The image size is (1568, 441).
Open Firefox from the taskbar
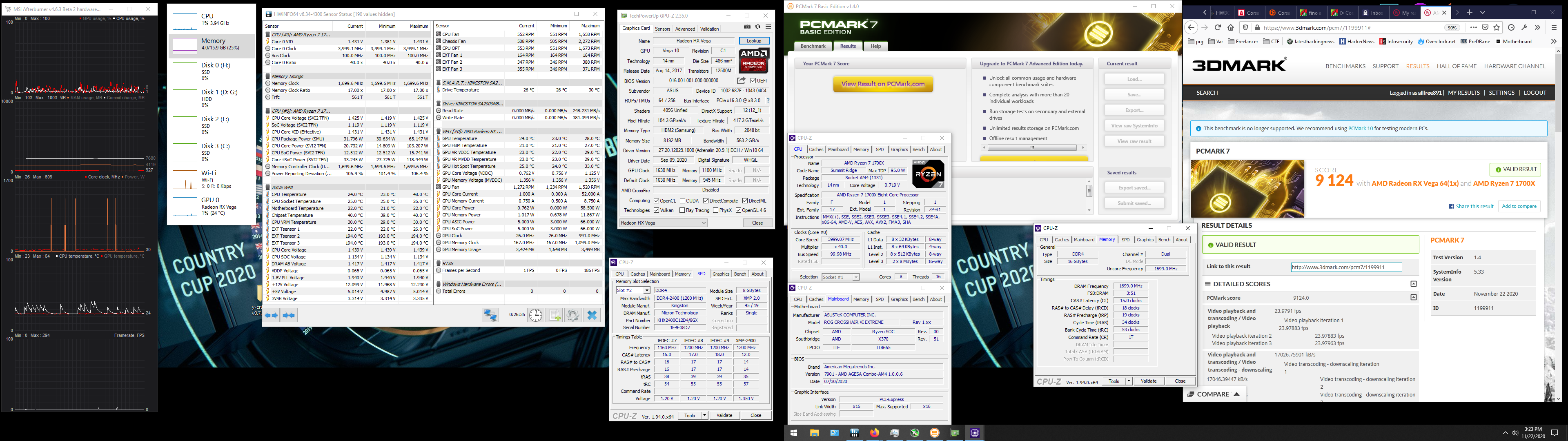[875, 433]
